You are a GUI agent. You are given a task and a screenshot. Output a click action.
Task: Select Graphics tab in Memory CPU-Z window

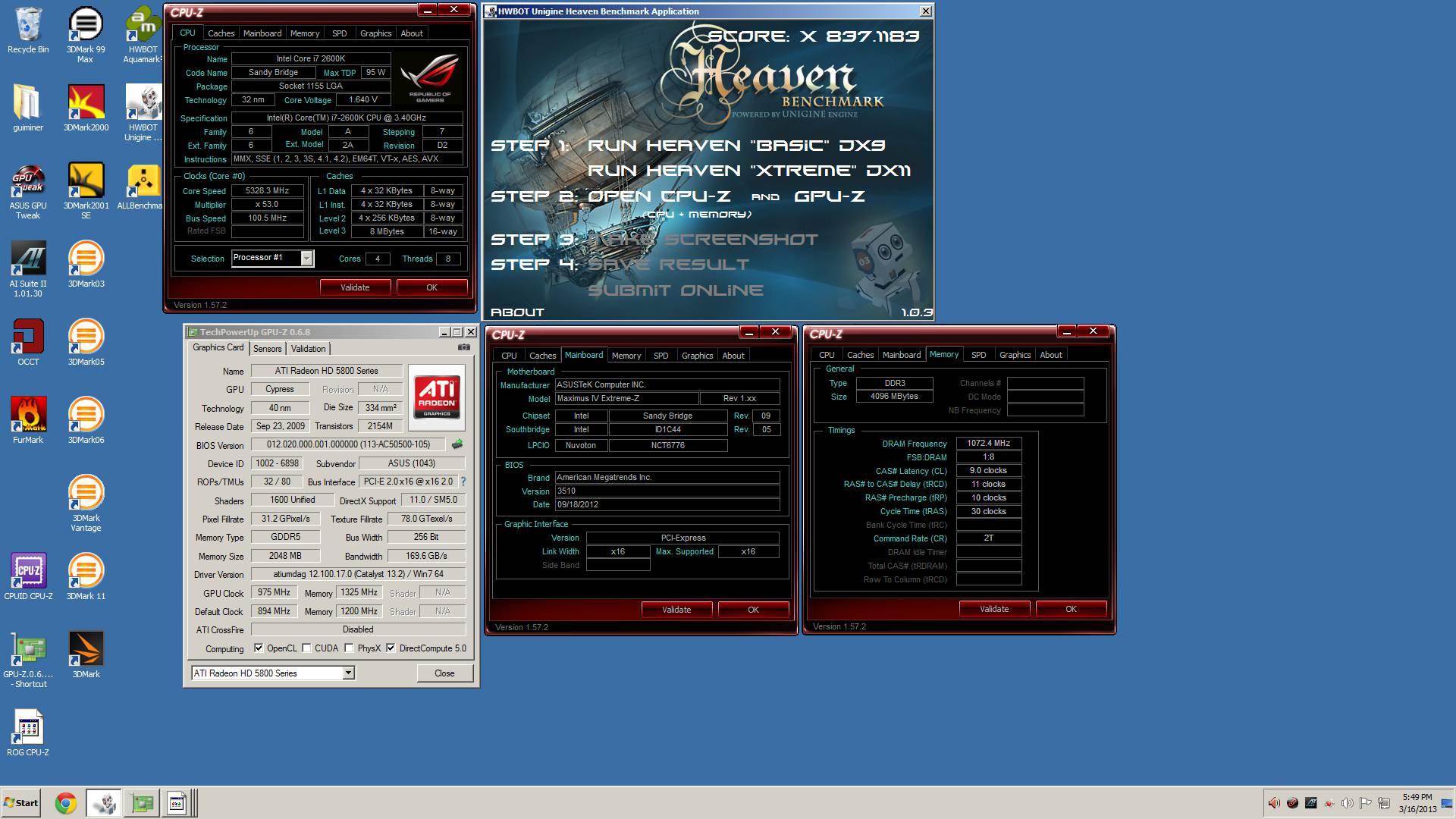coord(1015,355)
